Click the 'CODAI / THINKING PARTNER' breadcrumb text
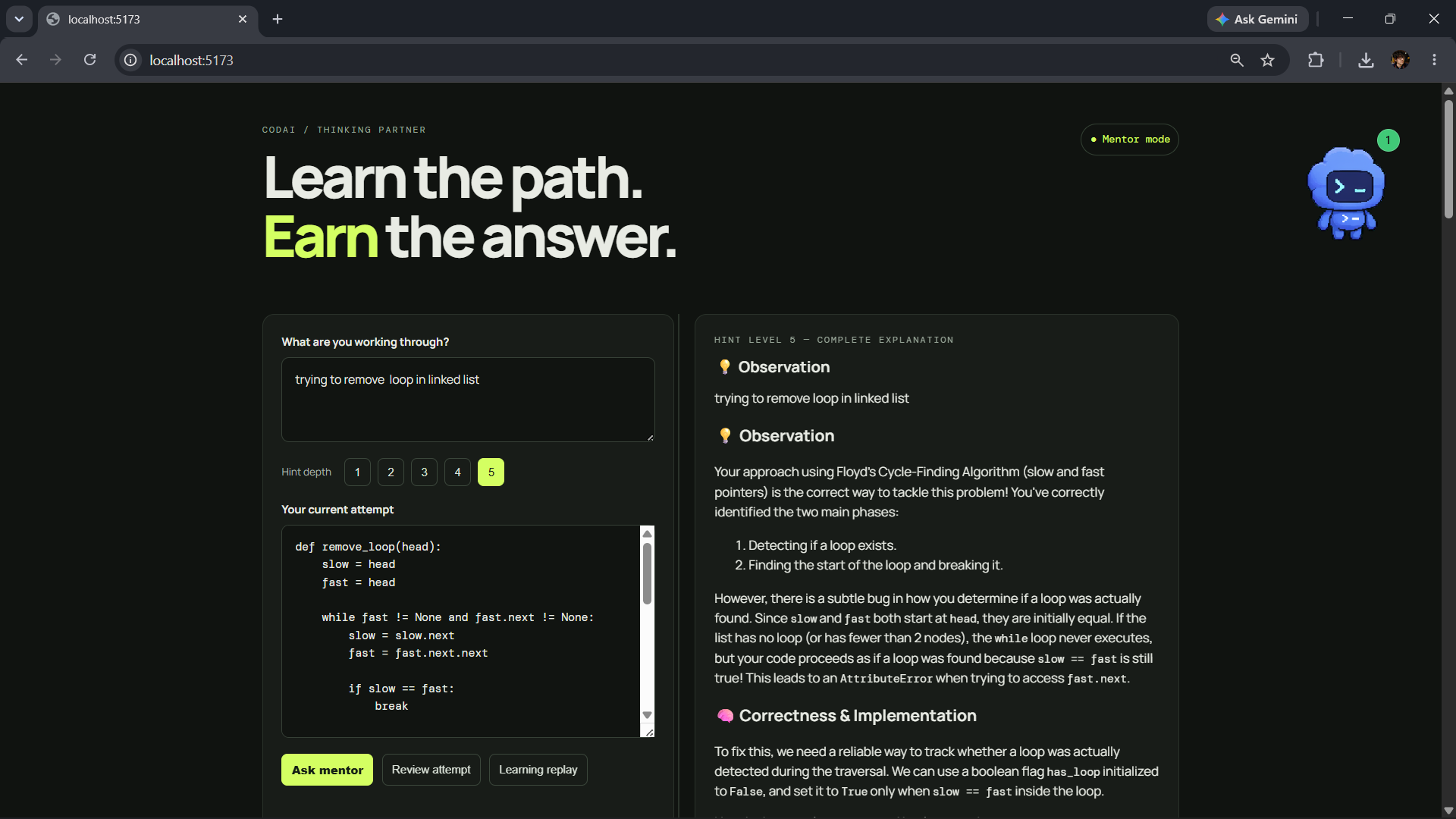1456x819 pixels. pyautogui.click(x=344, y=130)
